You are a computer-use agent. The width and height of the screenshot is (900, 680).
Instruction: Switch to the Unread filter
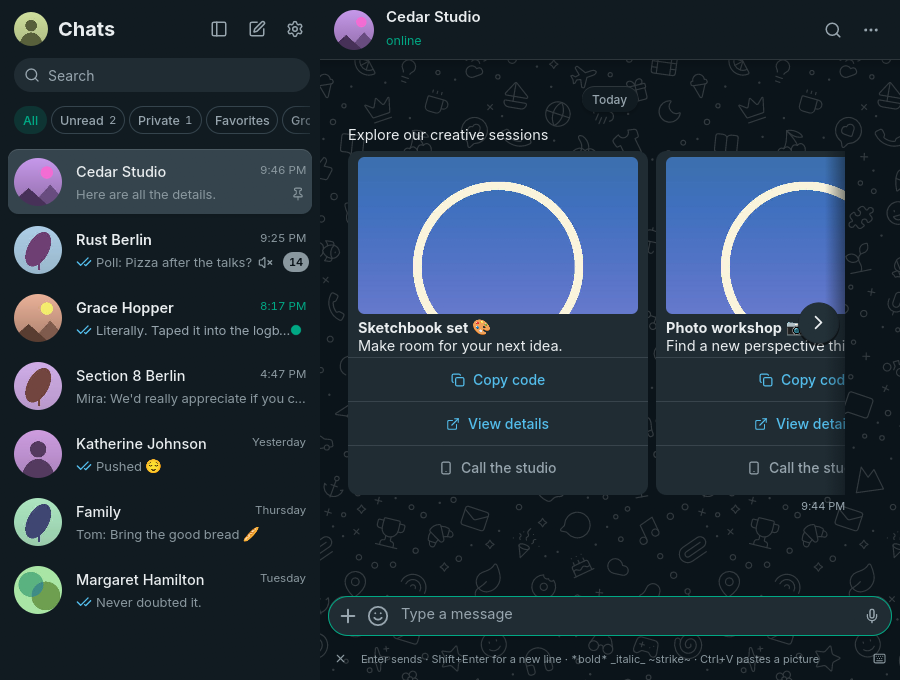(x=88, y=121)
